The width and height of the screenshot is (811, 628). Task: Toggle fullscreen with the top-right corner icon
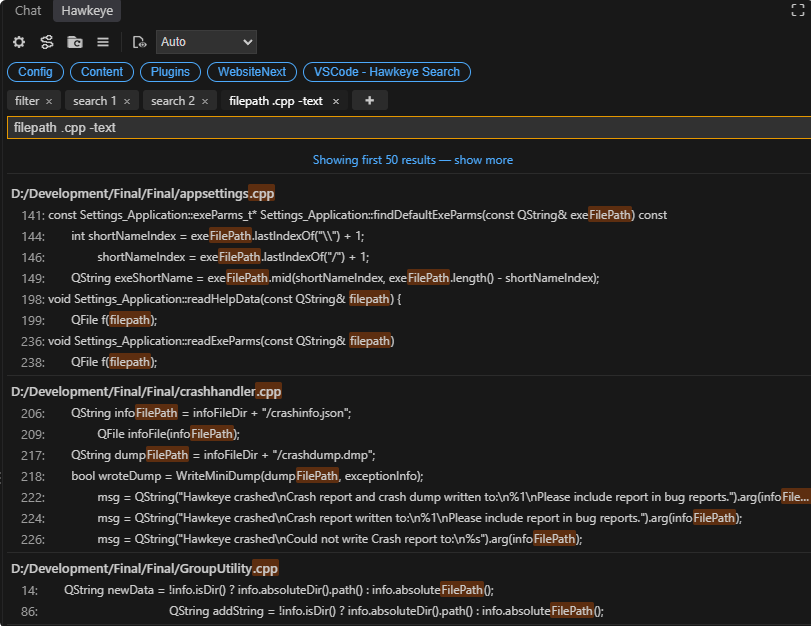coord(798,10)
